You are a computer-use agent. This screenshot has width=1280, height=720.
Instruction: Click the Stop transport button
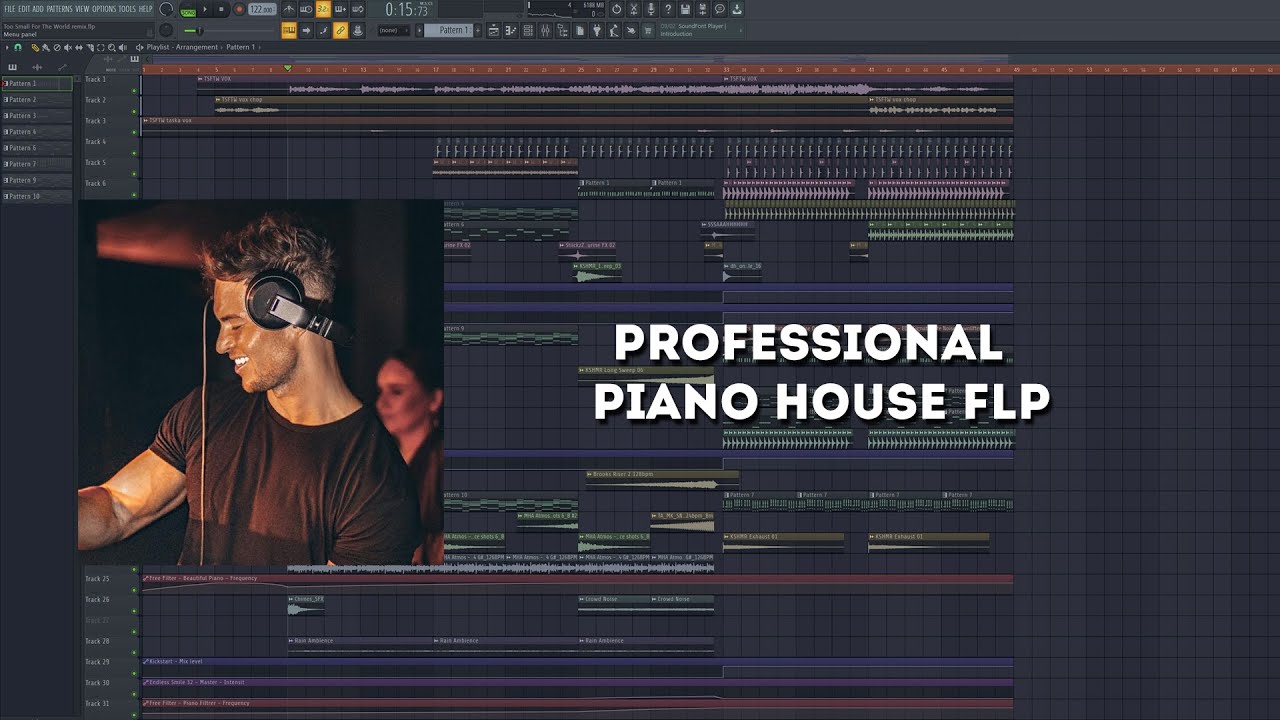[x=221, y=9]
